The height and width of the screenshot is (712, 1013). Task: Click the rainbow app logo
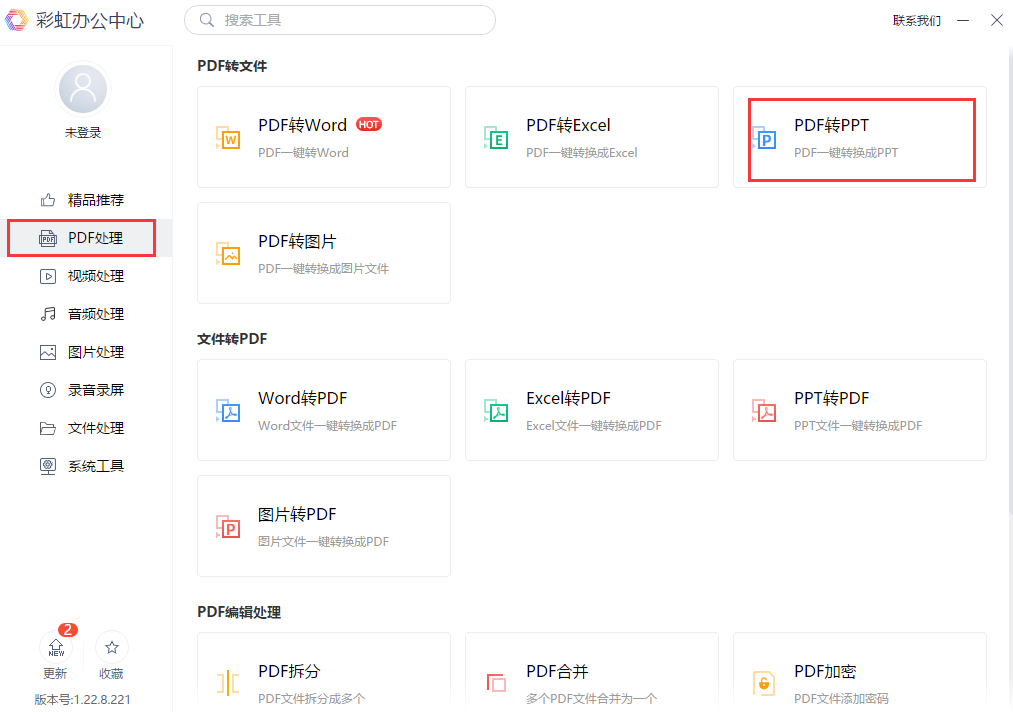pos(16,20)
